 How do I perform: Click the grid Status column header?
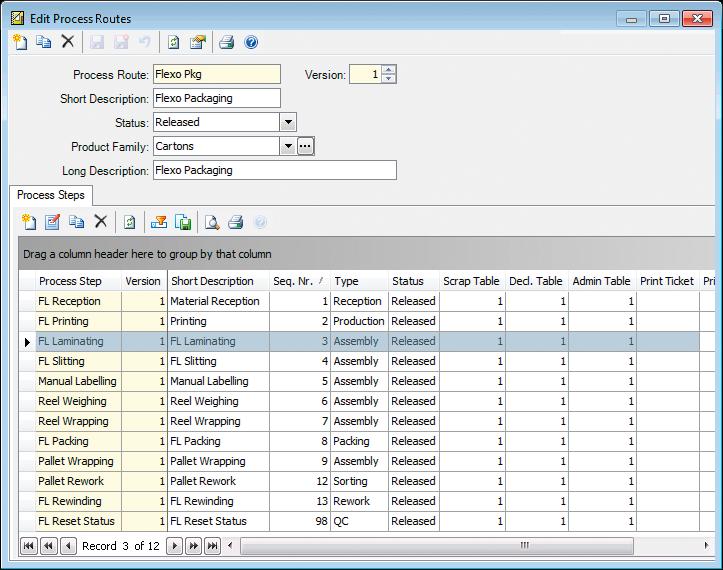(414, 281)
